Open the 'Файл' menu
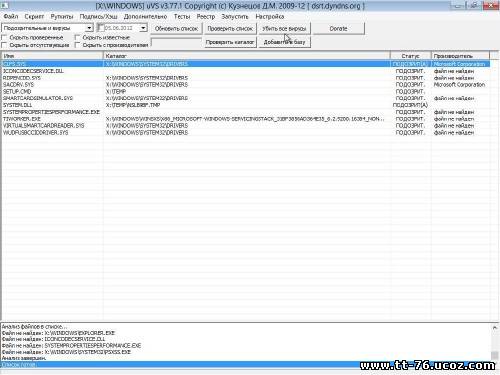 (11, 16)
